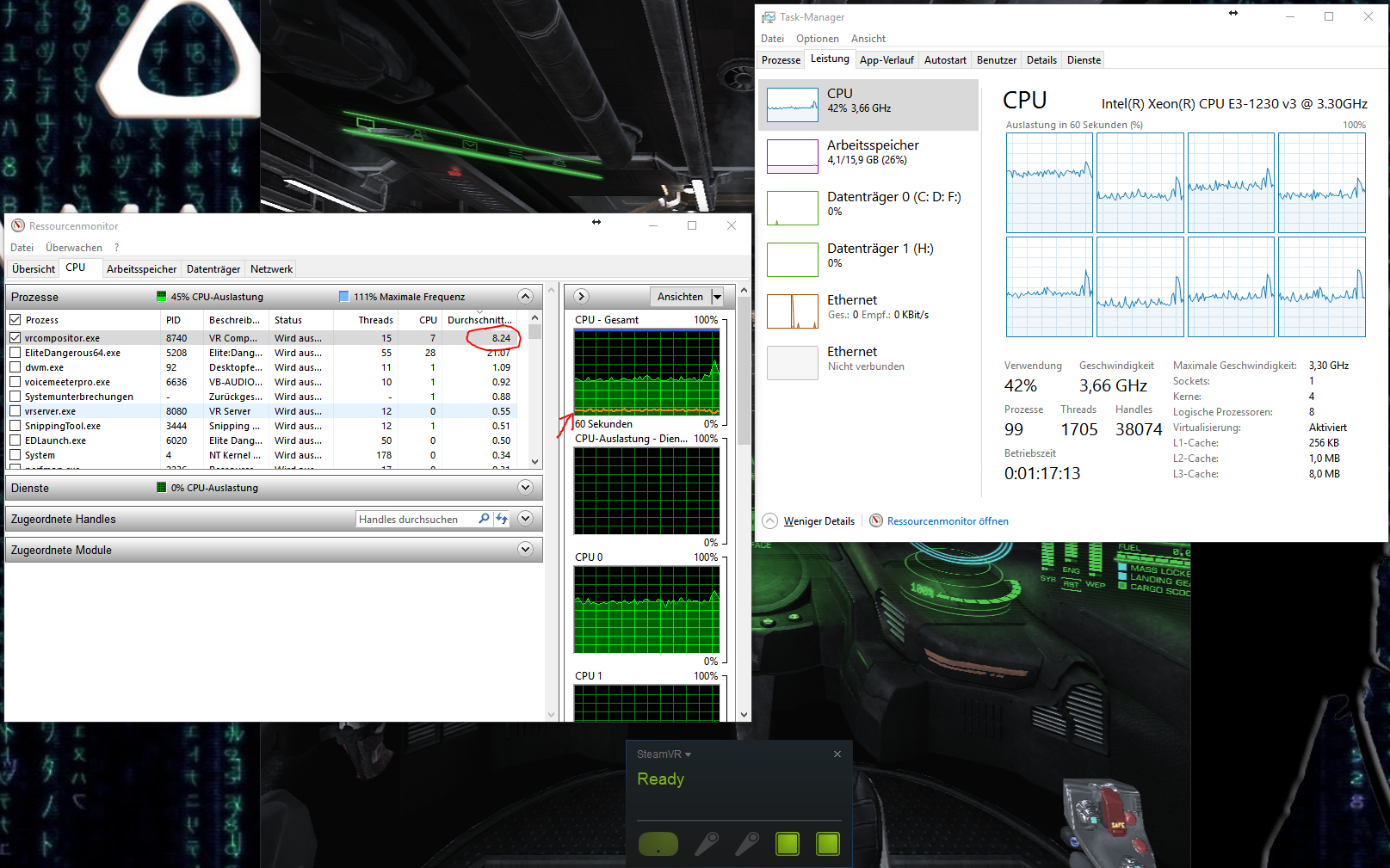This screenshot has height=868, width=1390.
Task: Open the Arbeitsspeicher graph in Task-Manager sidebar
Action: [792, 157]
